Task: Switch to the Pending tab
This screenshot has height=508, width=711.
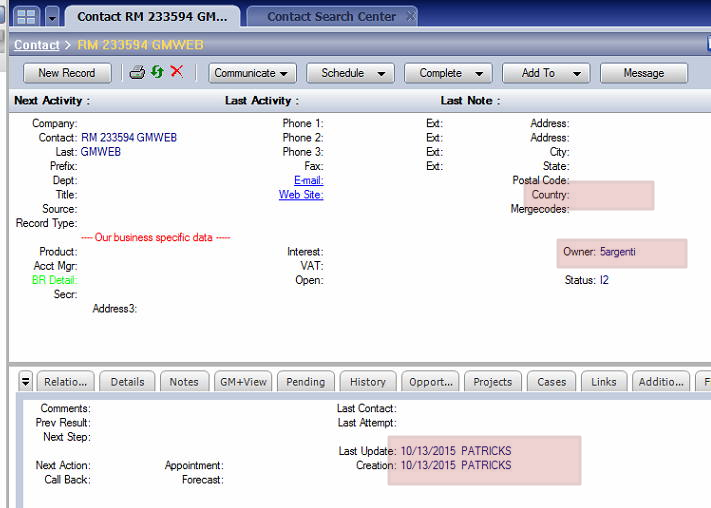Action: [305, 382]
